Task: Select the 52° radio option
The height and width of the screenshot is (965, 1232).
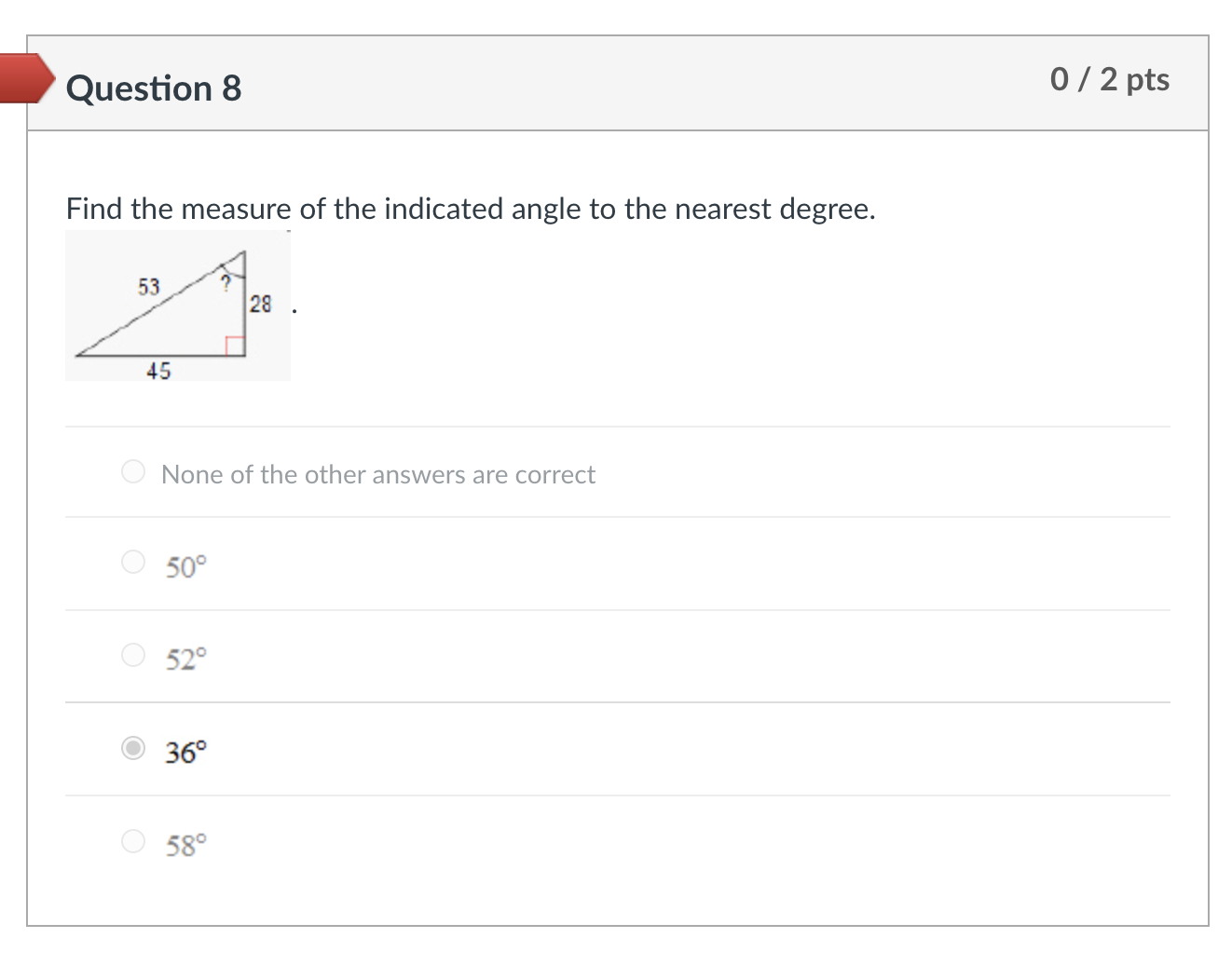Action: pos(133,655)
